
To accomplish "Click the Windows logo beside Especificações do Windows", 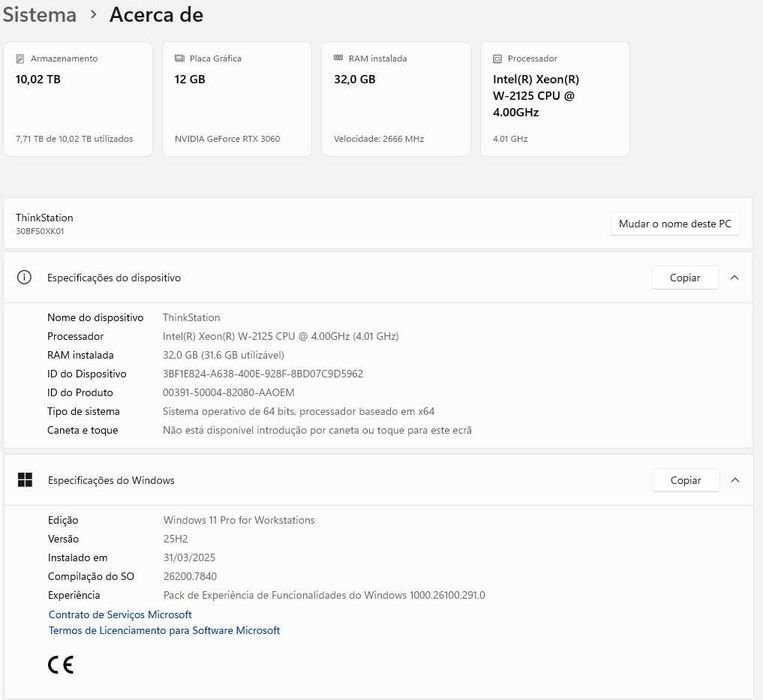I will [x=25, y=480].
